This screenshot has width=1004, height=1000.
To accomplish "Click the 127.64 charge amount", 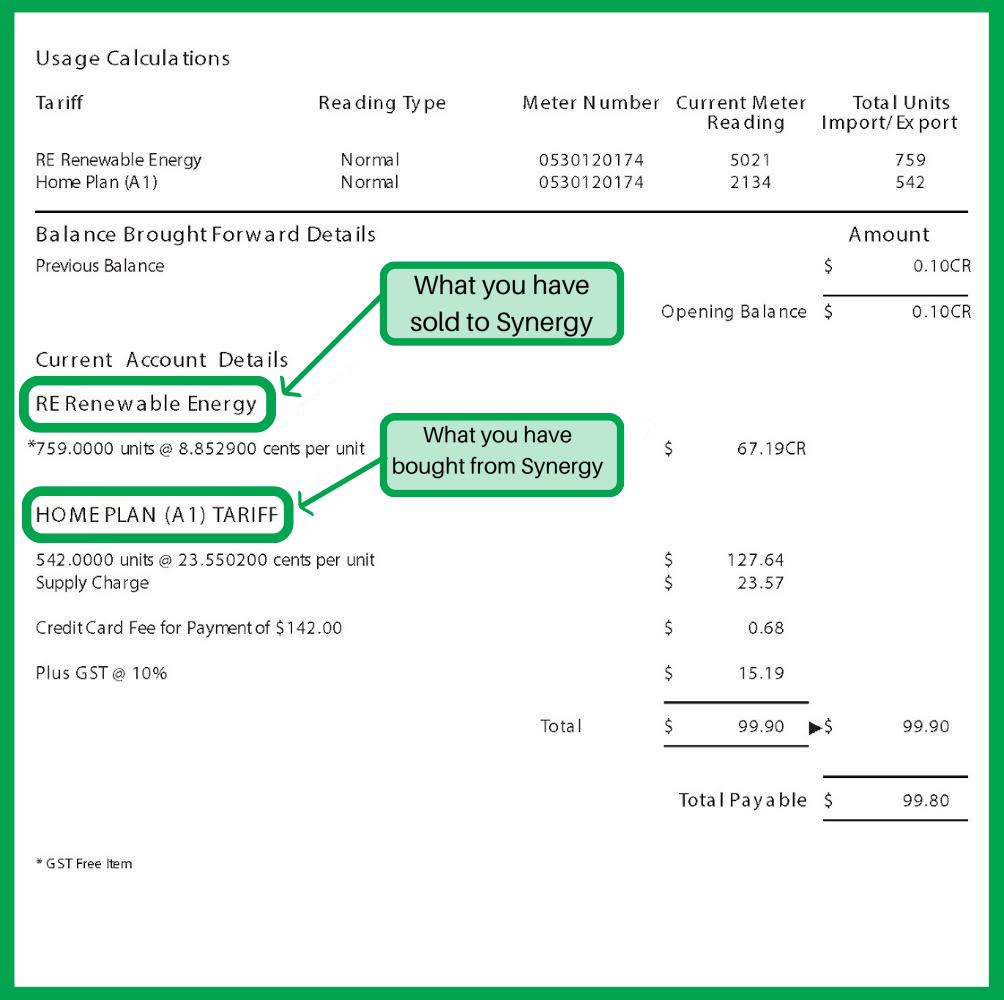I will click(x=755, y=560).
